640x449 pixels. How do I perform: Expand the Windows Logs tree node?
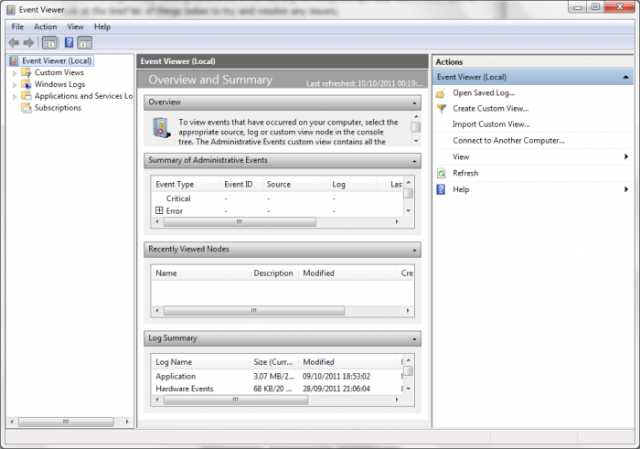[15, 85]
